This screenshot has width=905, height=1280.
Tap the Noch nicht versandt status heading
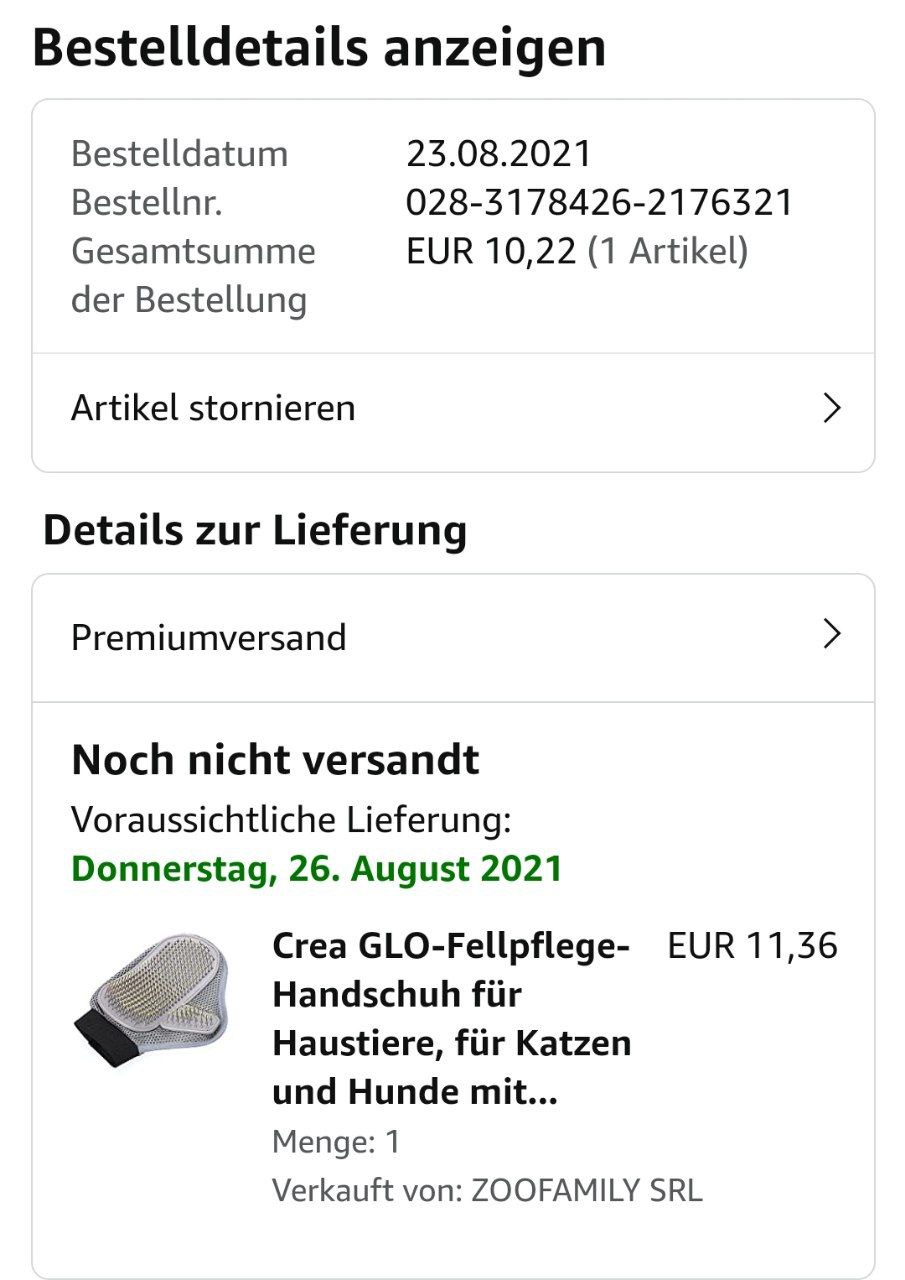(x=275, y=761)
